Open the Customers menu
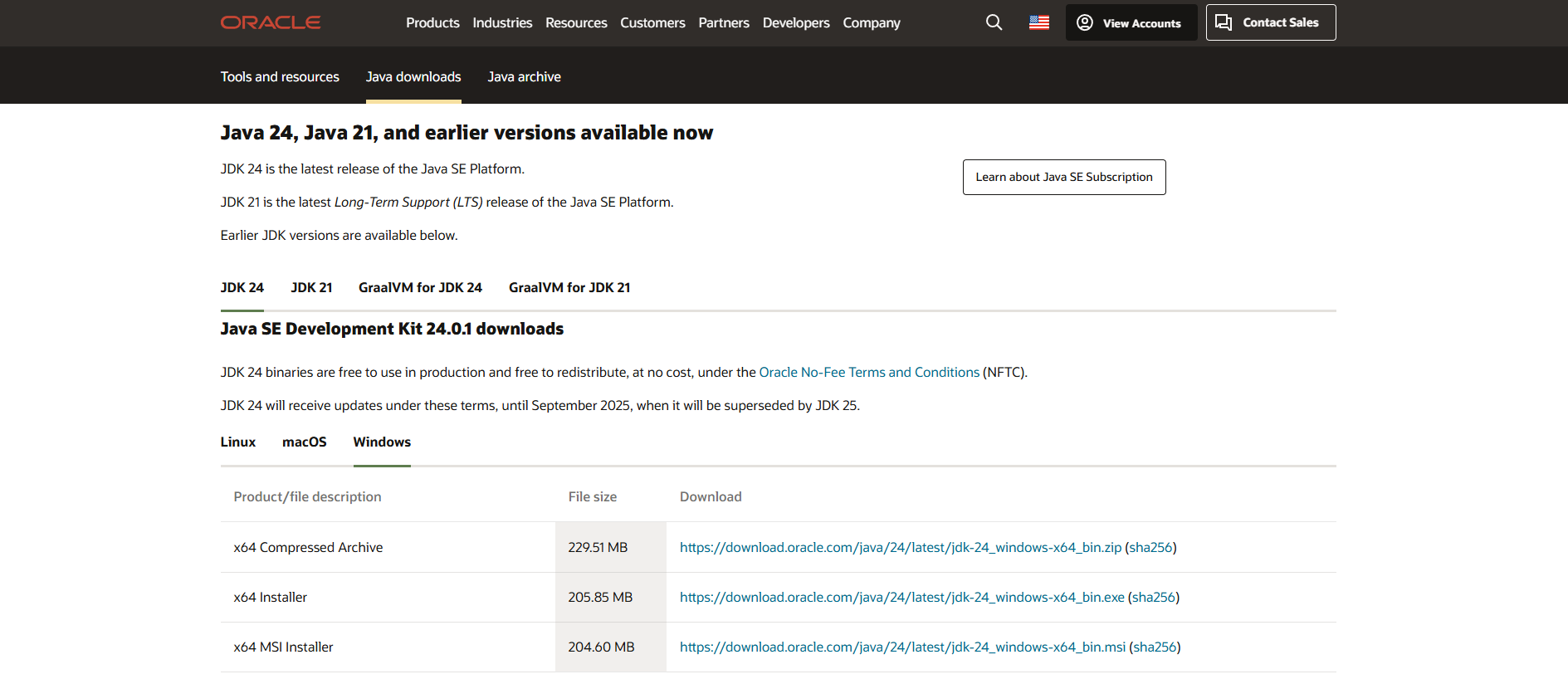The image size is (1568, 679). tap(652, 22)
